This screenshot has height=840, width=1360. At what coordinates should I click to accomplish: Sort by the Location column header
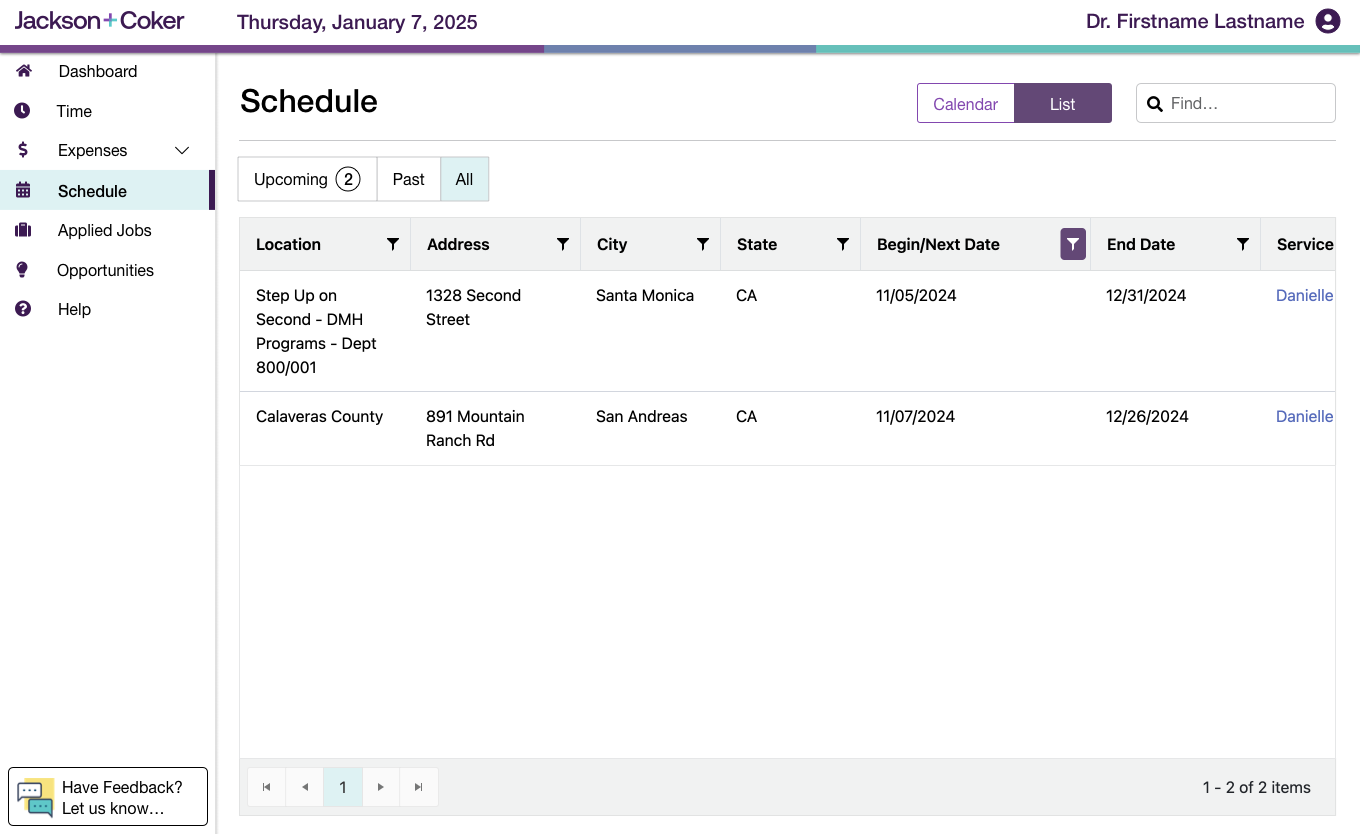coord(288,244)
